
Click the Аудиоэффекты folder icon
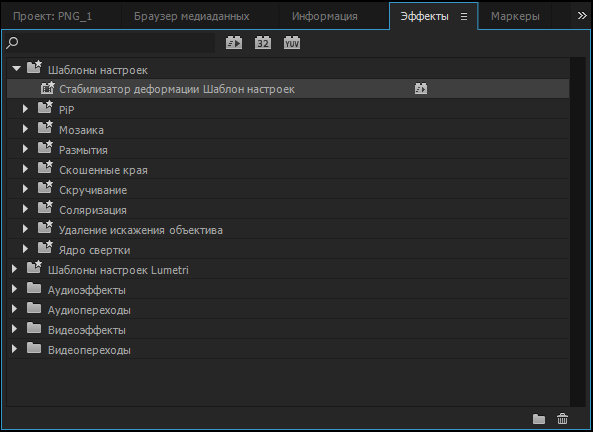pos(34,288)
